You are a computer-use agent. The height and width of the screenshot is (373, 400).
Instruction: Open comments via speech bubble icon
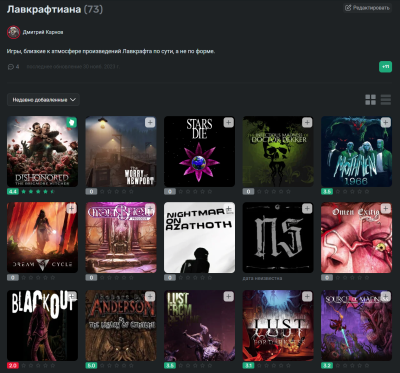point(10,67)
